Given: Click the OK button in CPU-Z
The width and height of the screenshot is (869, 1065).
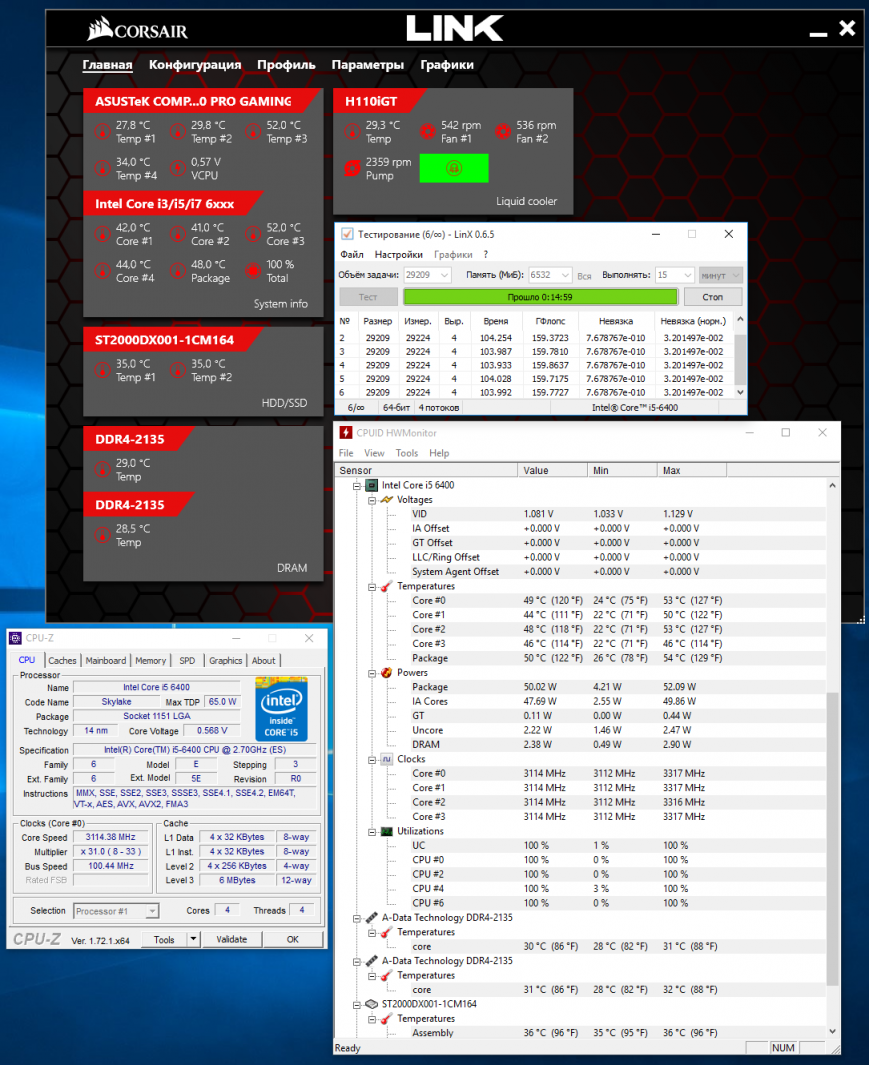Looking at the screenshot, I should 293,939.
